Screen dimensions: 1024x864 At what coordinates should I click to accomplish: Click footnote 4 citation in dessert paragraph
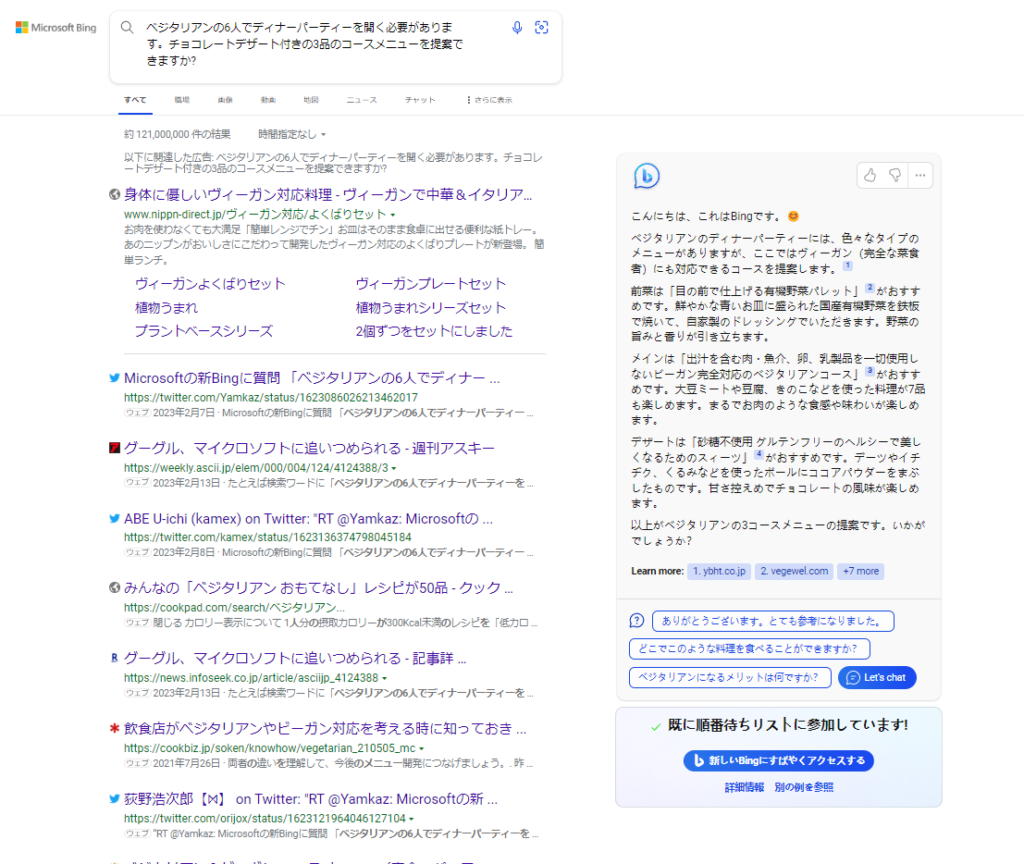pyautogui.click(x=758, y=454)
